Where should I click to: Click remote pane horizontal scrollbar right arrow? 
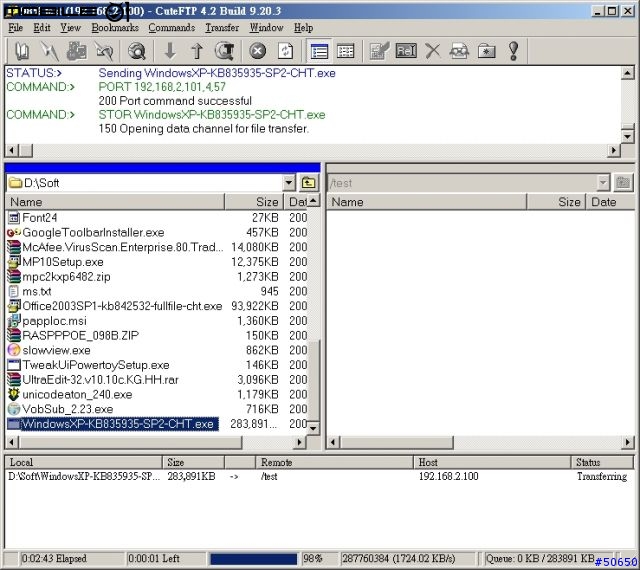pos(627,442)
